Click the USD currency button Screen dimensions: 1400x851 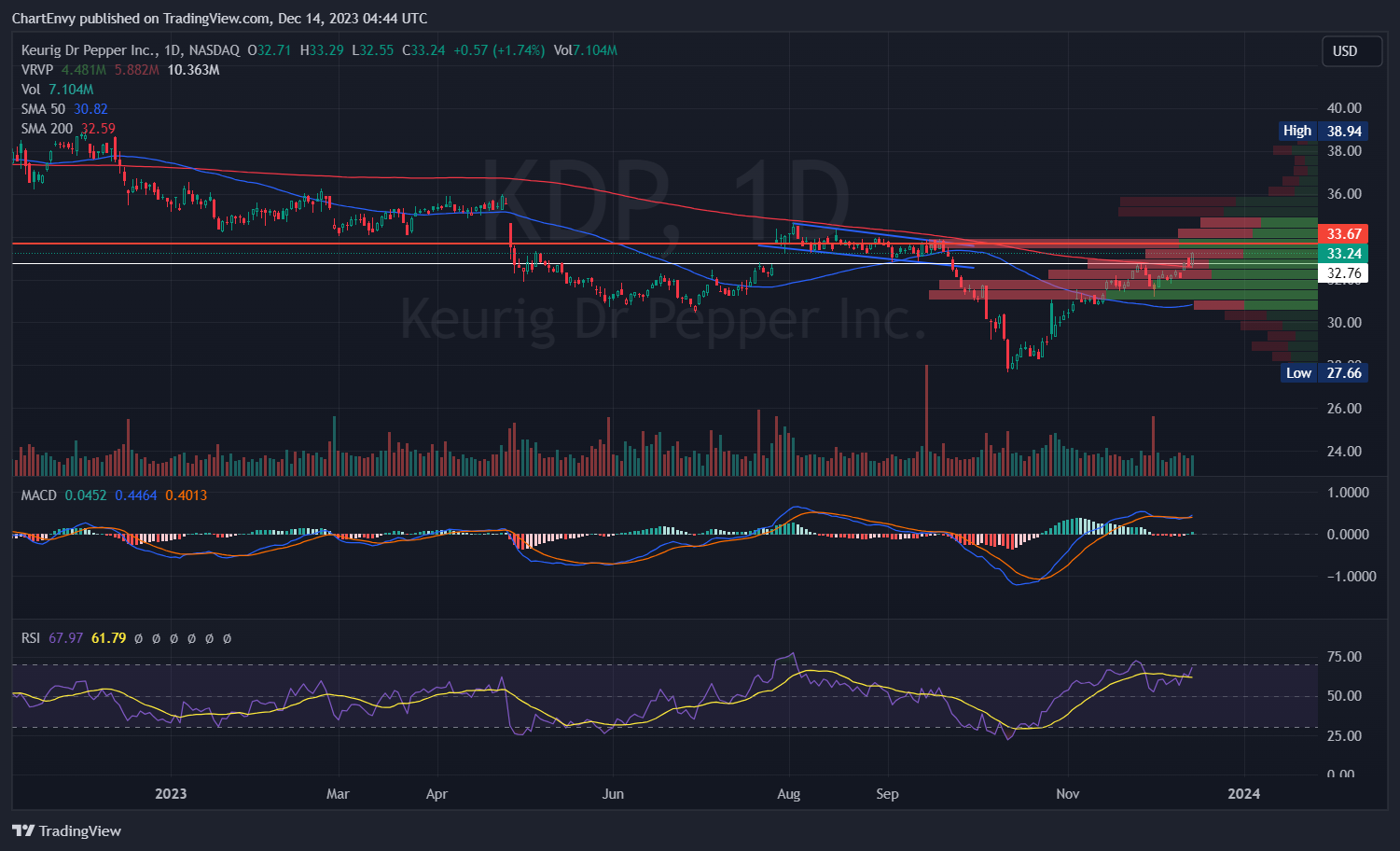click(x=1351, y=51)
